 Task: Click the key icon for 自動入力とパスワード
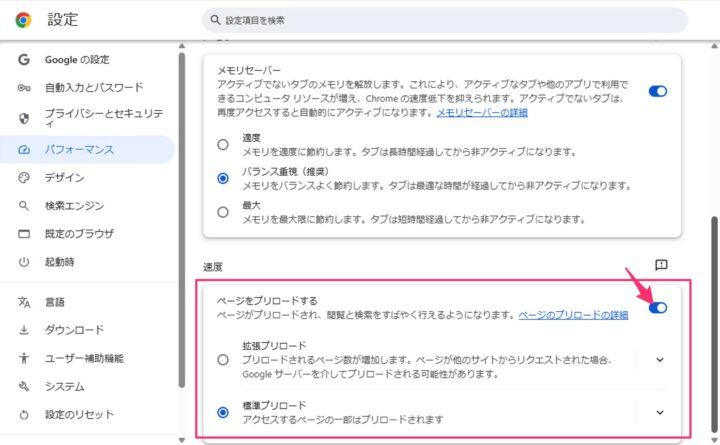[x=24, y=87]
